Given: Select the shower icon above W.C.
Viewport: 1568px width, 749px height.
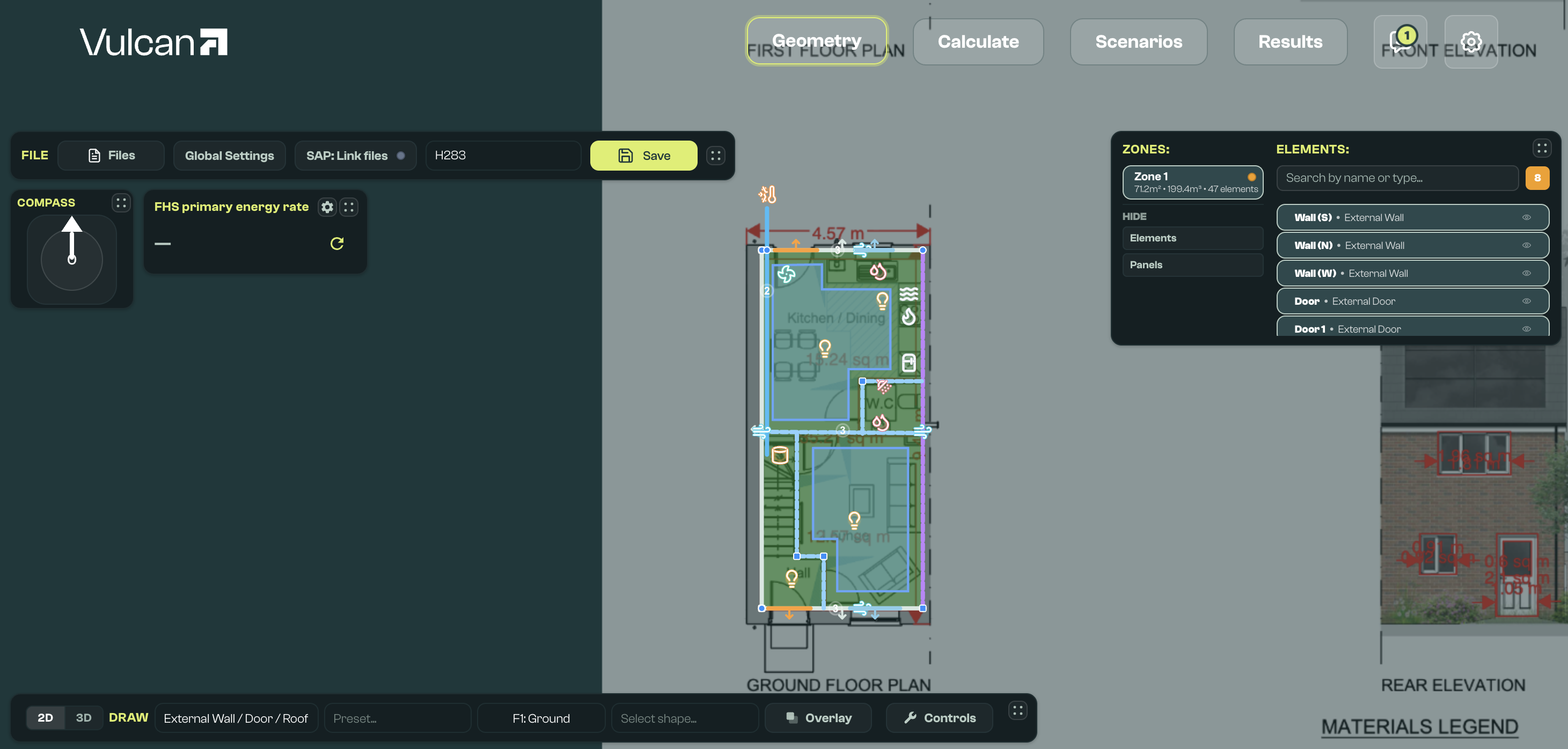Looking at the screenshot, I should click(x=884, y=386).
